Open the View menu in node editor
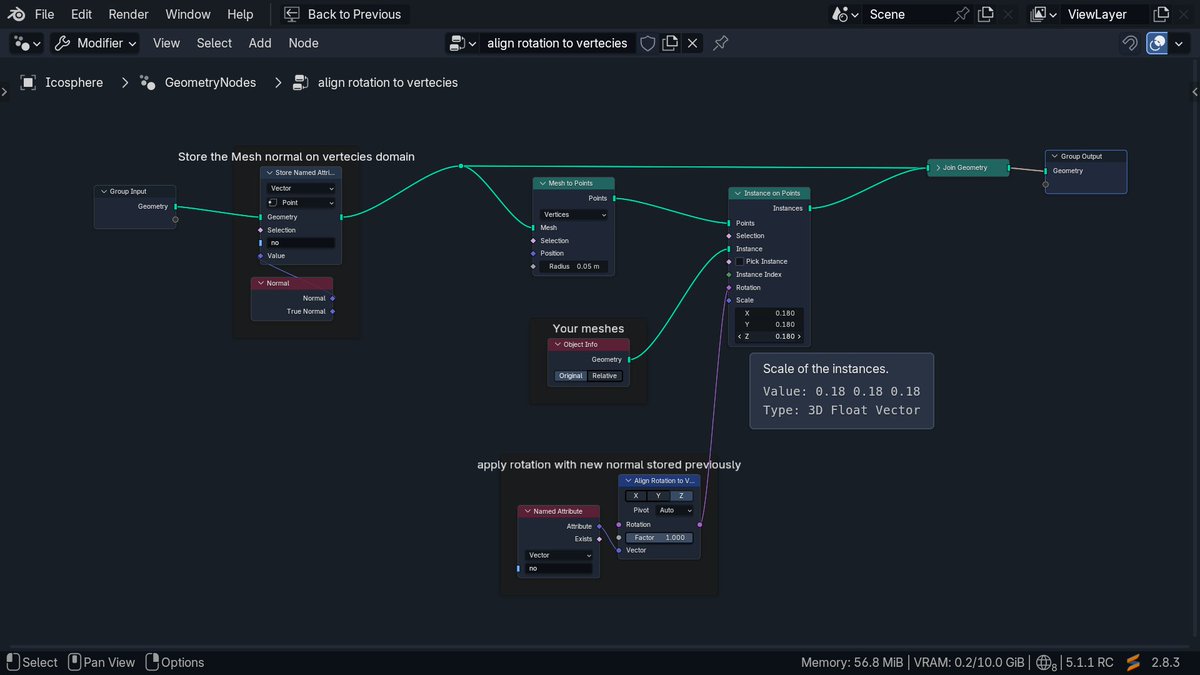 coord(166,43)
